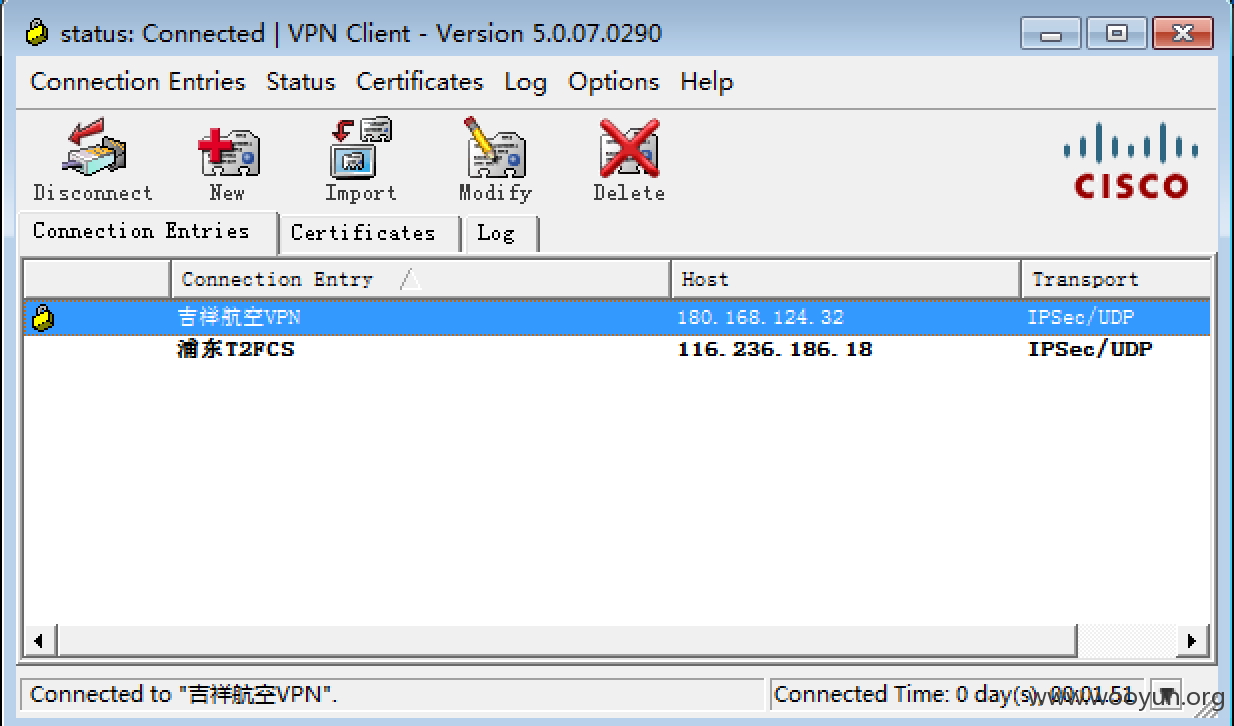Click the horizontal scrollbar right arrow
Screen dimensions: 1234x726
(x=1192, y=640)
